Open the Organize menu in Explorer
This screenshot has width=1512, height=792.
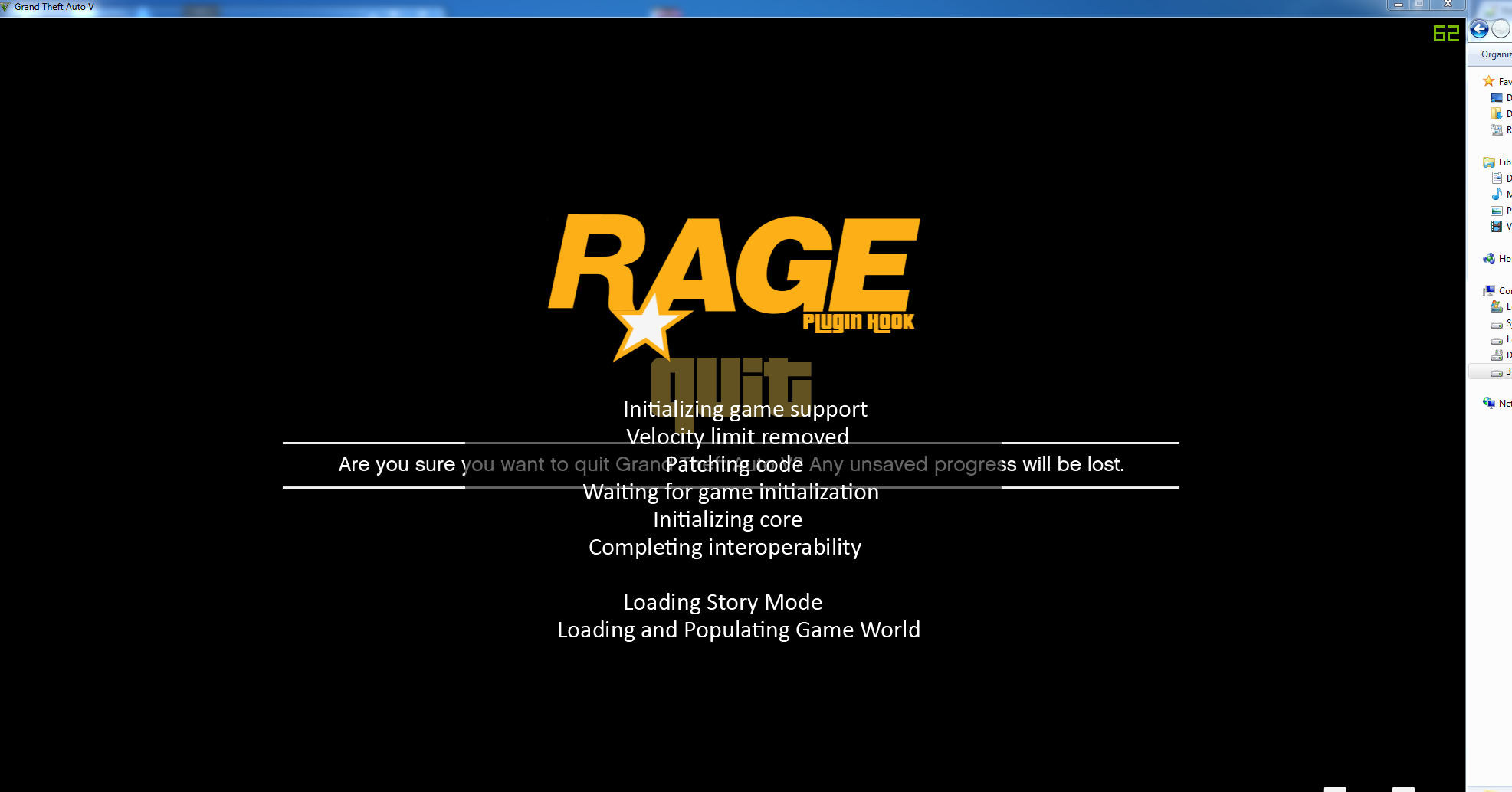pos(1497,54)
